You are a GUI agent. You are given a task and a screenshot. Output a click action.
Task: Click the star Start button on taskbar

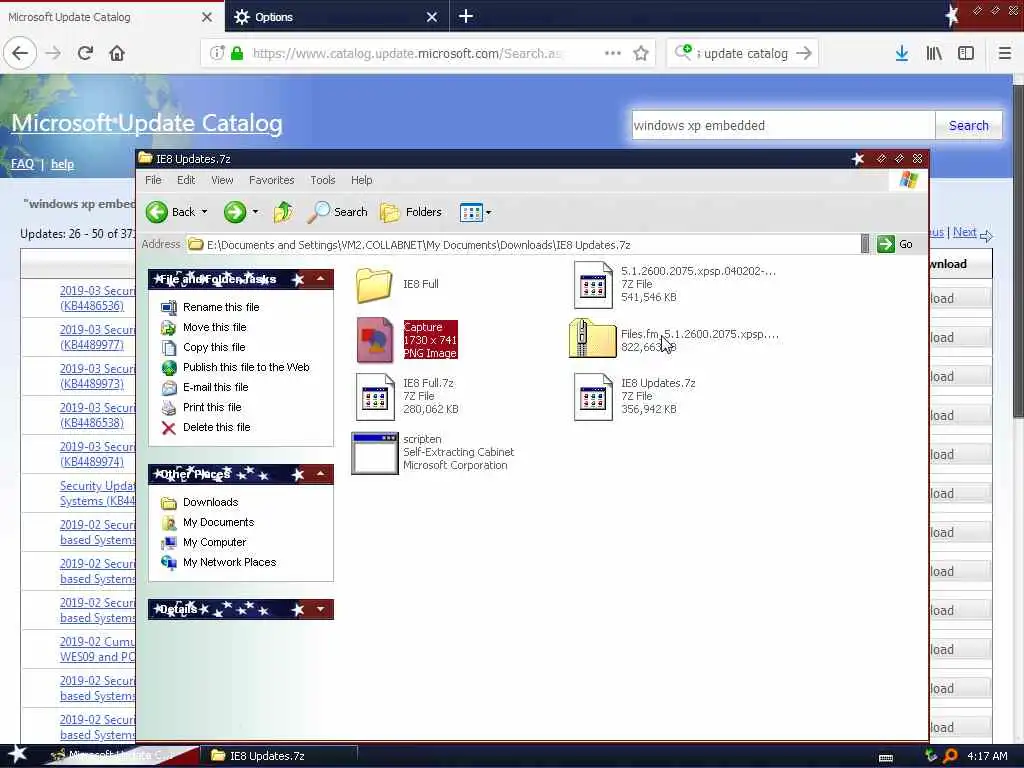(18, 754)
